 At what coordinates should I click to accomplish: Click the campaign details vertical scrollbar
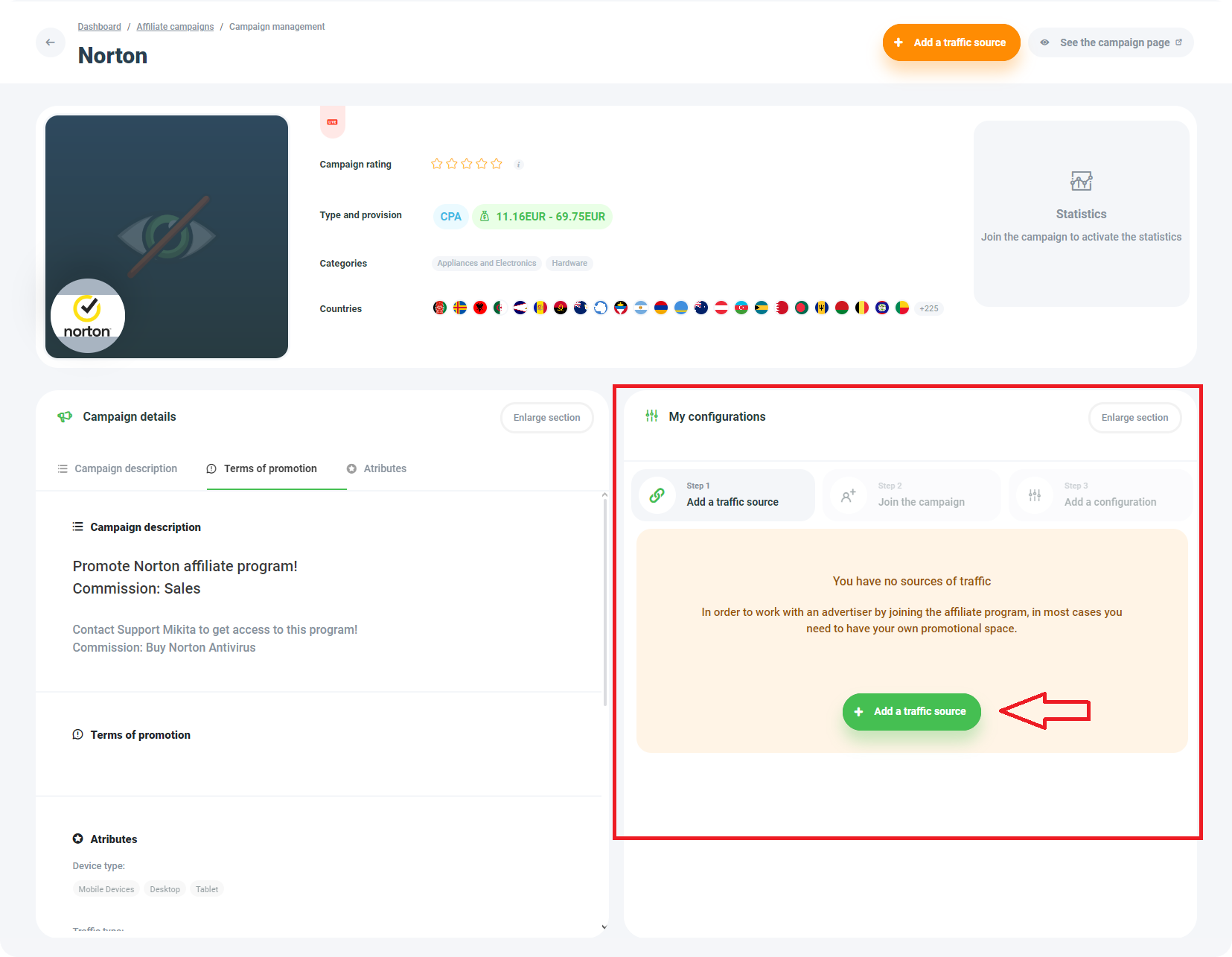[x=604, y=596]
